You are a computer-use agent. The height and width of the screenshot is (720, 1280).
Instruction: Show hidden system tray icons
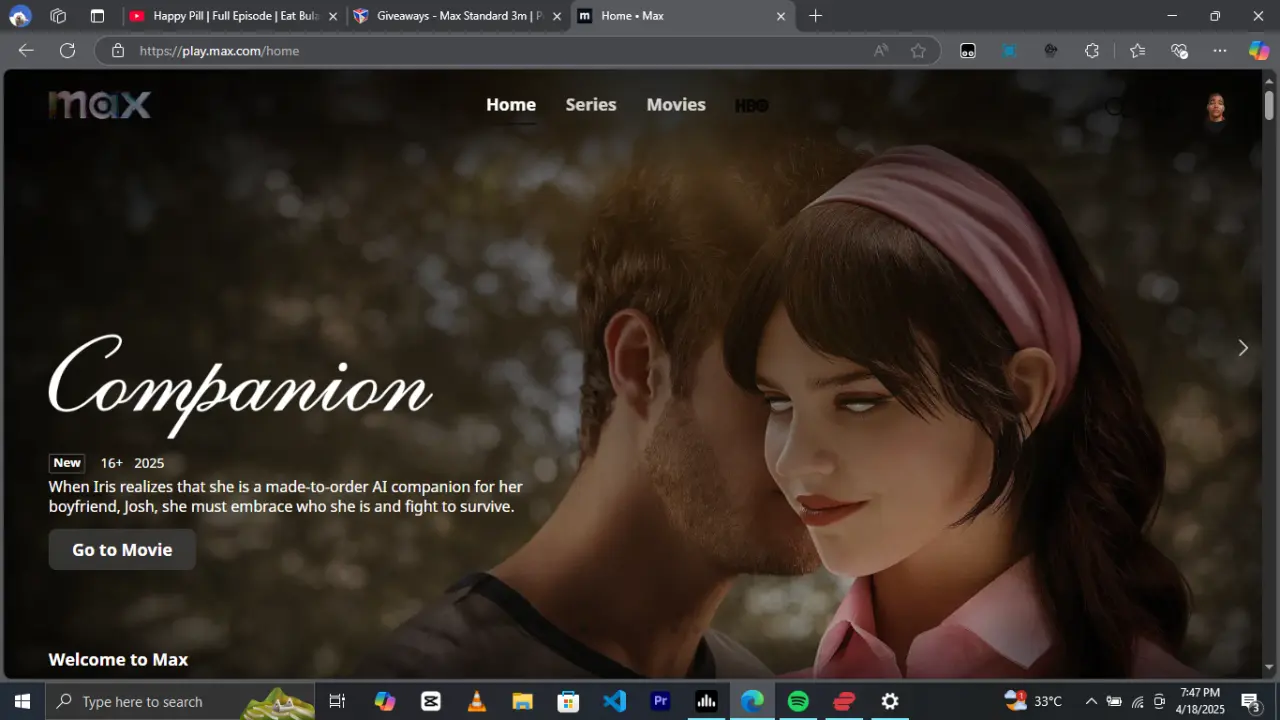[1091, 701]
